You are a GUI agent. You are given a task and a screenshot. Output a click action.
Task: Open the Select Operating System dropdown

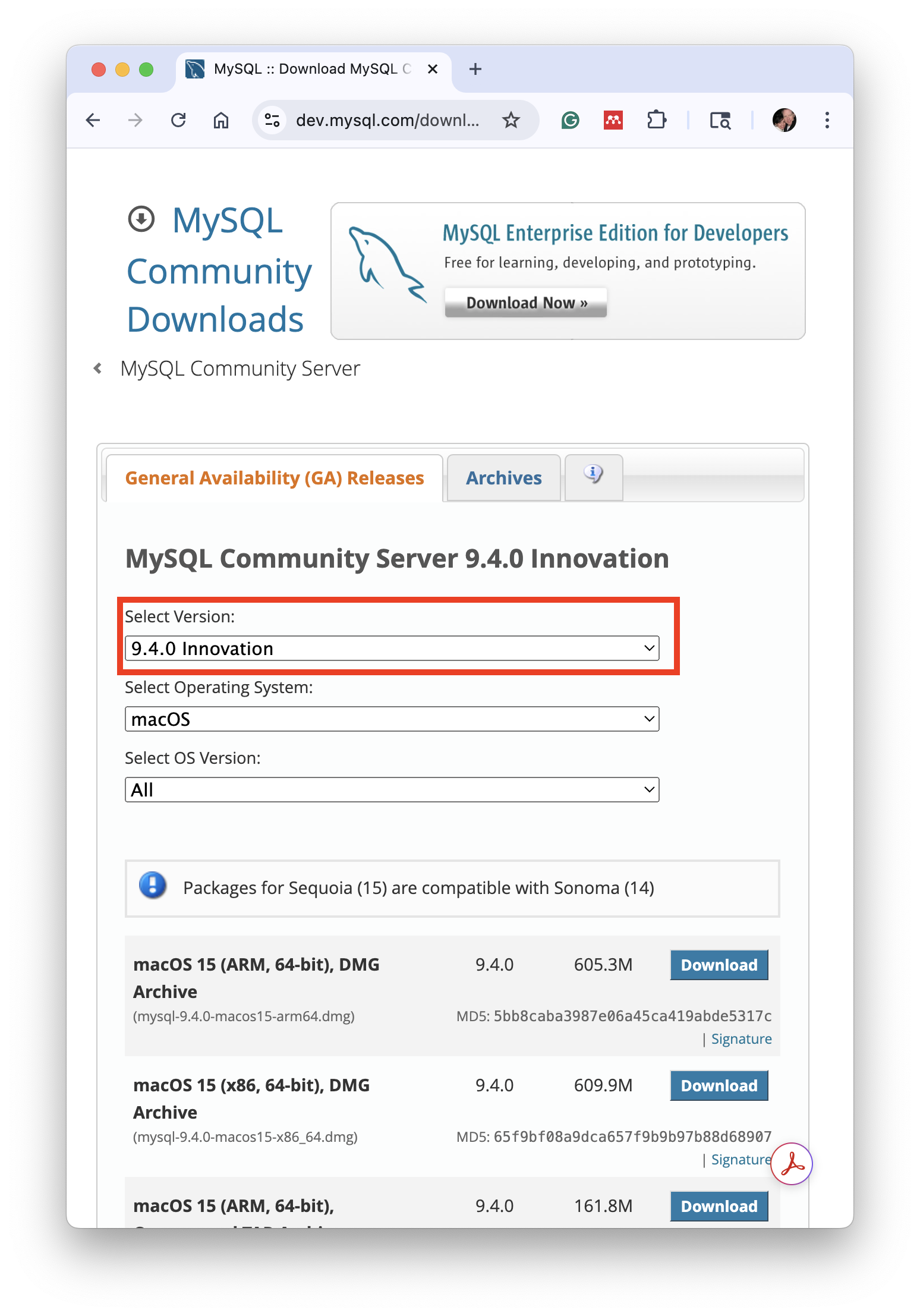click(392, 719)
